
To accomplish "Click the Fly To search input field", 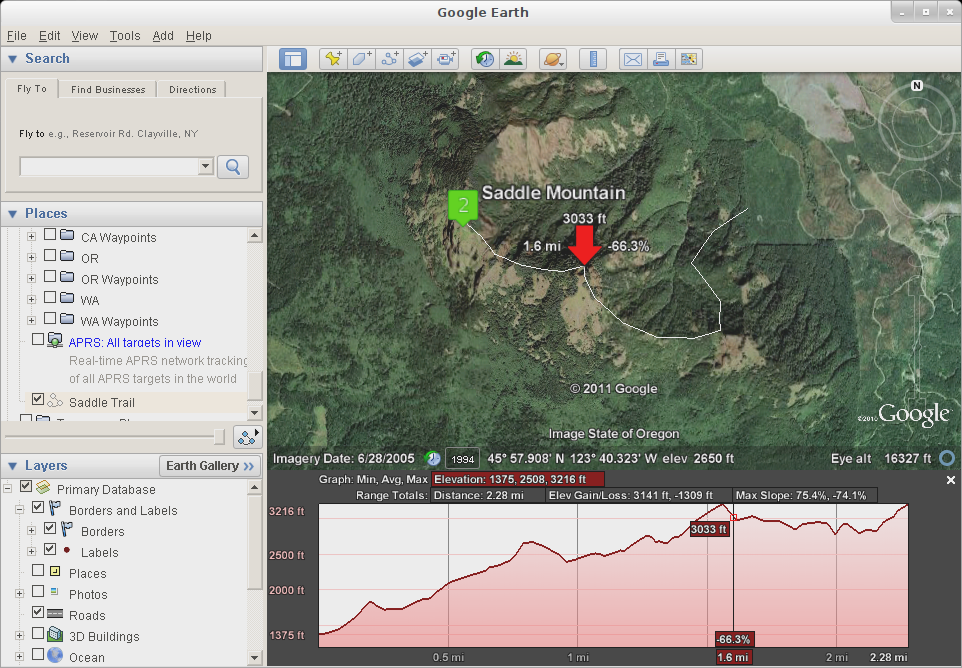I will click(109, 166).
